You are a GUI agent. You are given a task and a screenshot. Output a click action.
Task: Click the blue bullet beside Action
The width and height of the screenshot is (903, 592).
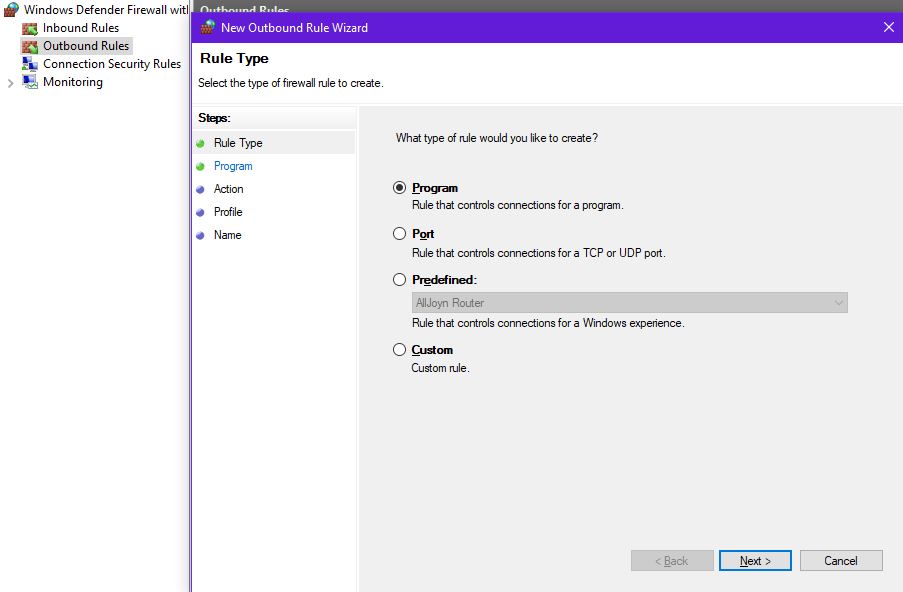200,189
